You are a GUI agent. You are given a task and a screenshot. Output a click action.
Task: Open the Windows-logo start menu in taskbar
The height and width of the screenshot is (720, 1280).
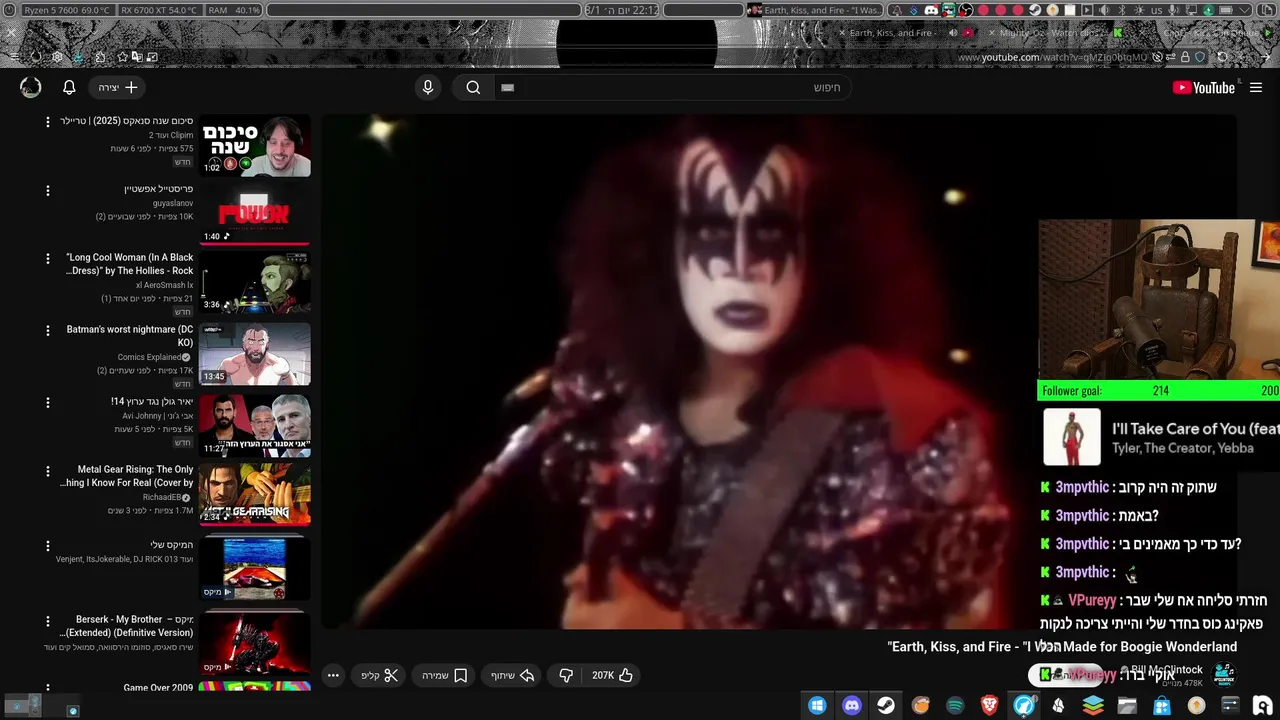(817, 705)
